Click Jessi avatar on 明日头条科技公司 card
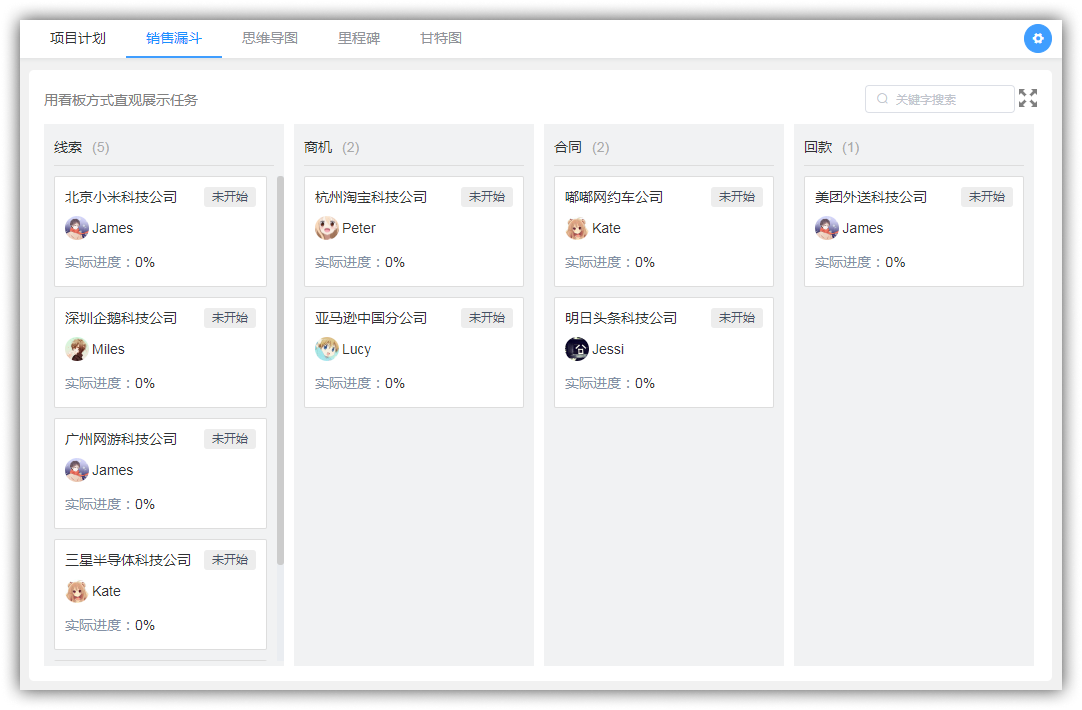 pos(576,349)
